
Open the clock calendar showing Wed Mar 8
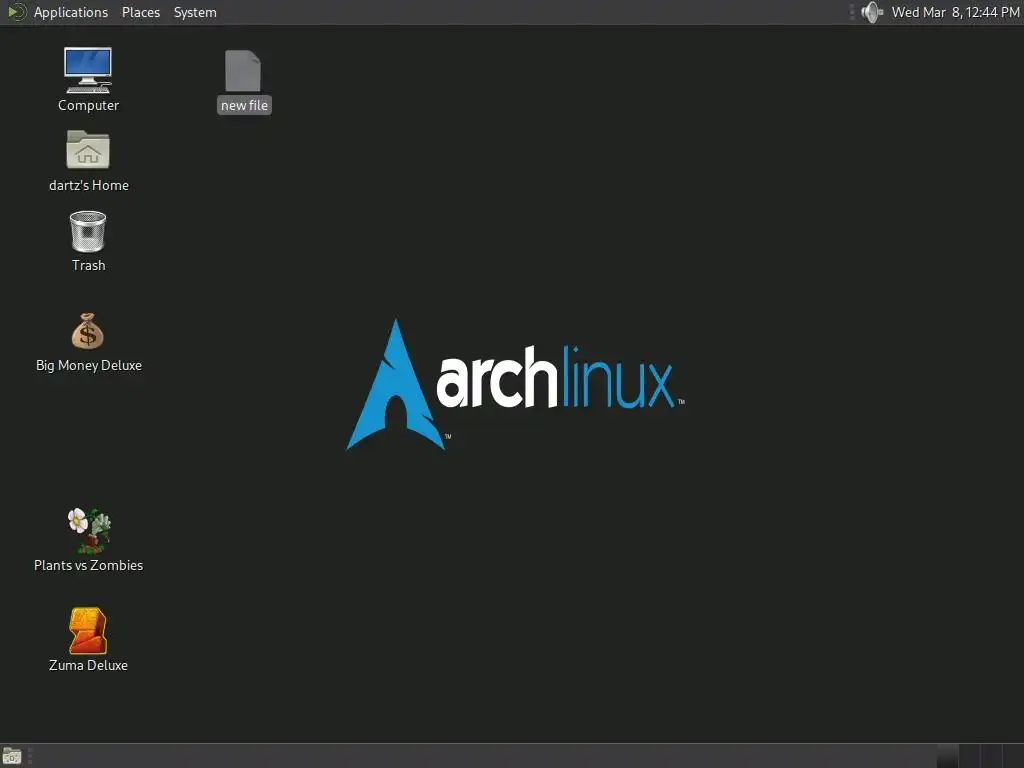coord(955,12)
